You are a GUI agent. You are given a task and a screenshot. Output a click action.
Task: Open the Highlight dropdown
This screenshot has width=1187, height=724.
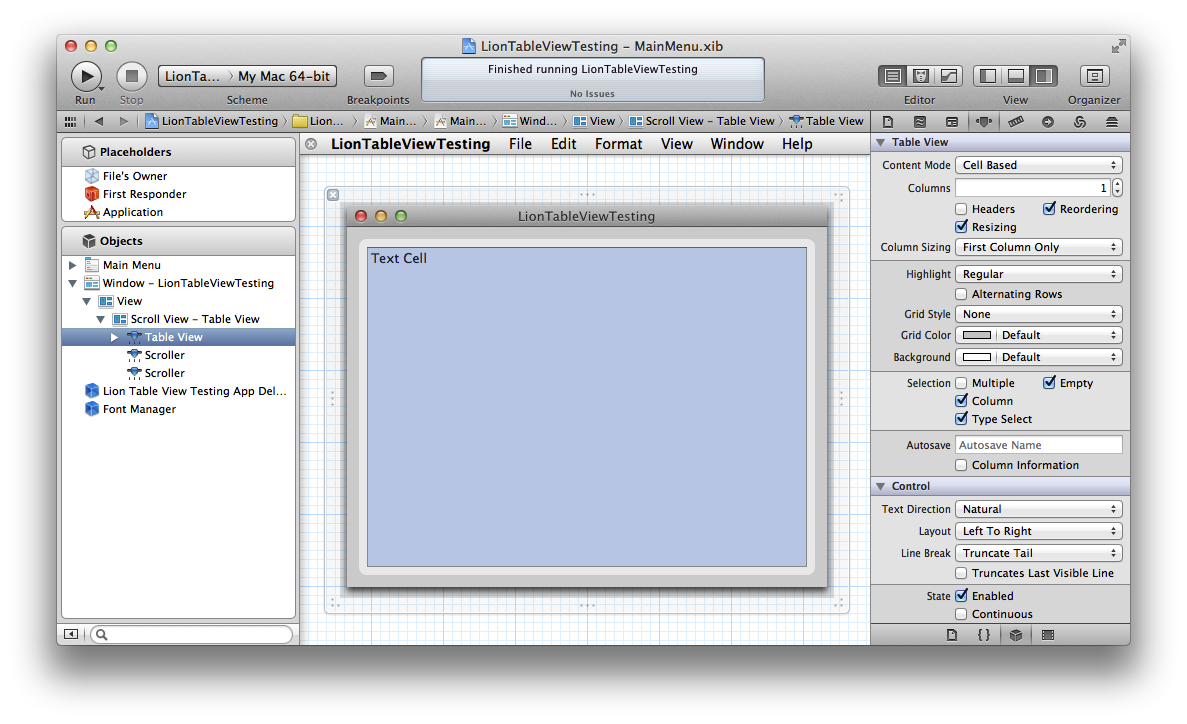pyautogui.click(x=1039, y=274)
